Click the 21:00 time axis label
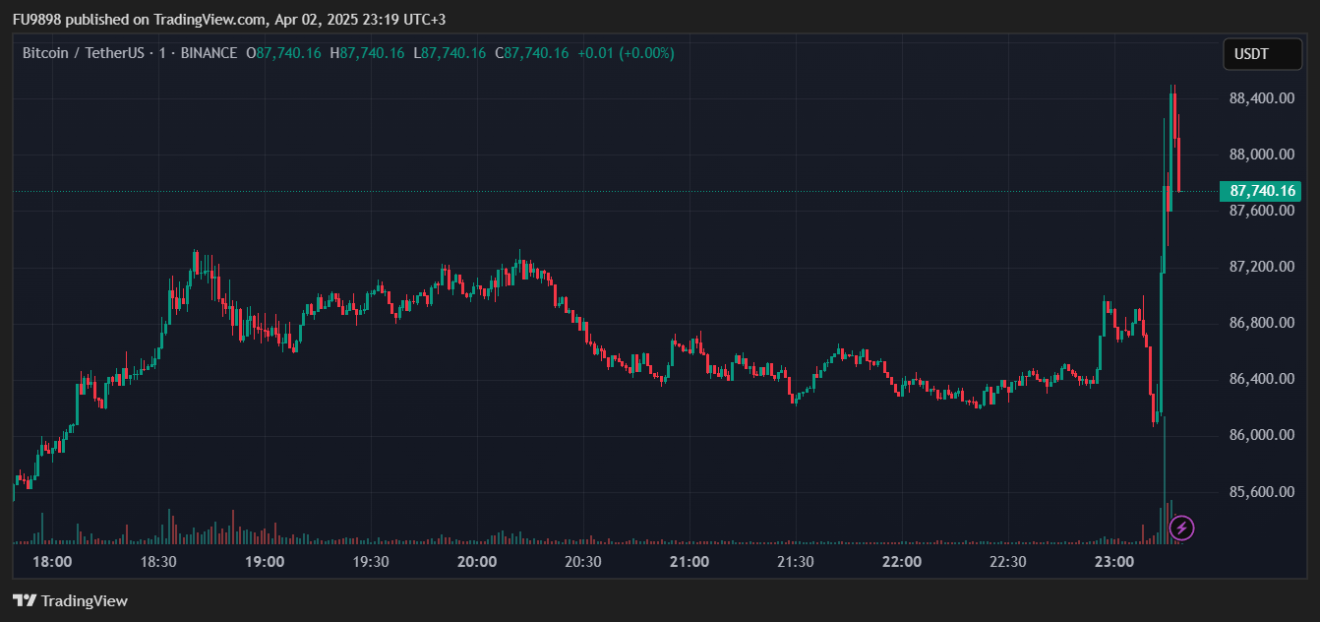1320x622 pixels. [x=689, y=562]
